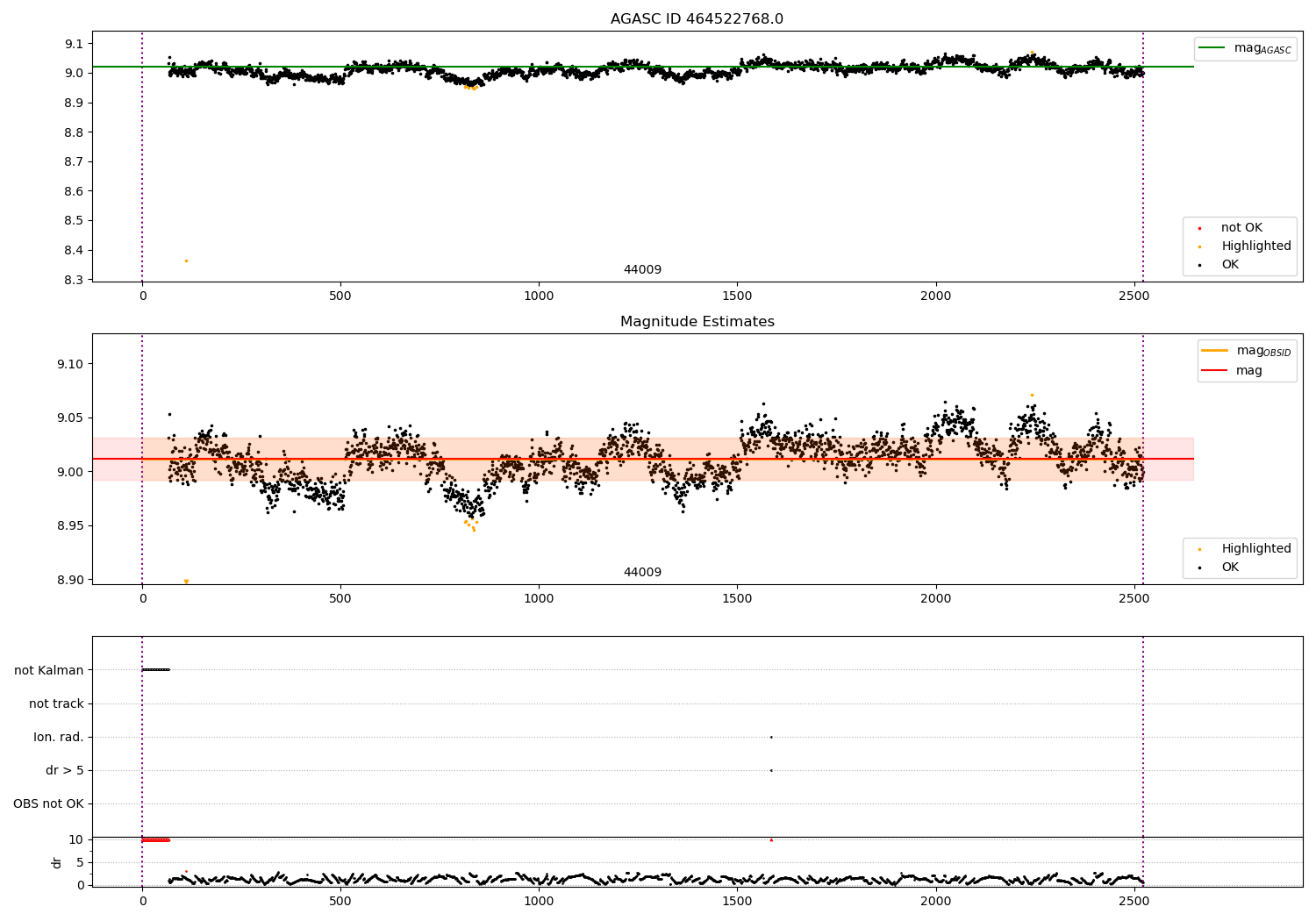Select the green mag AGASC legend line sample

pos(1212,48)
